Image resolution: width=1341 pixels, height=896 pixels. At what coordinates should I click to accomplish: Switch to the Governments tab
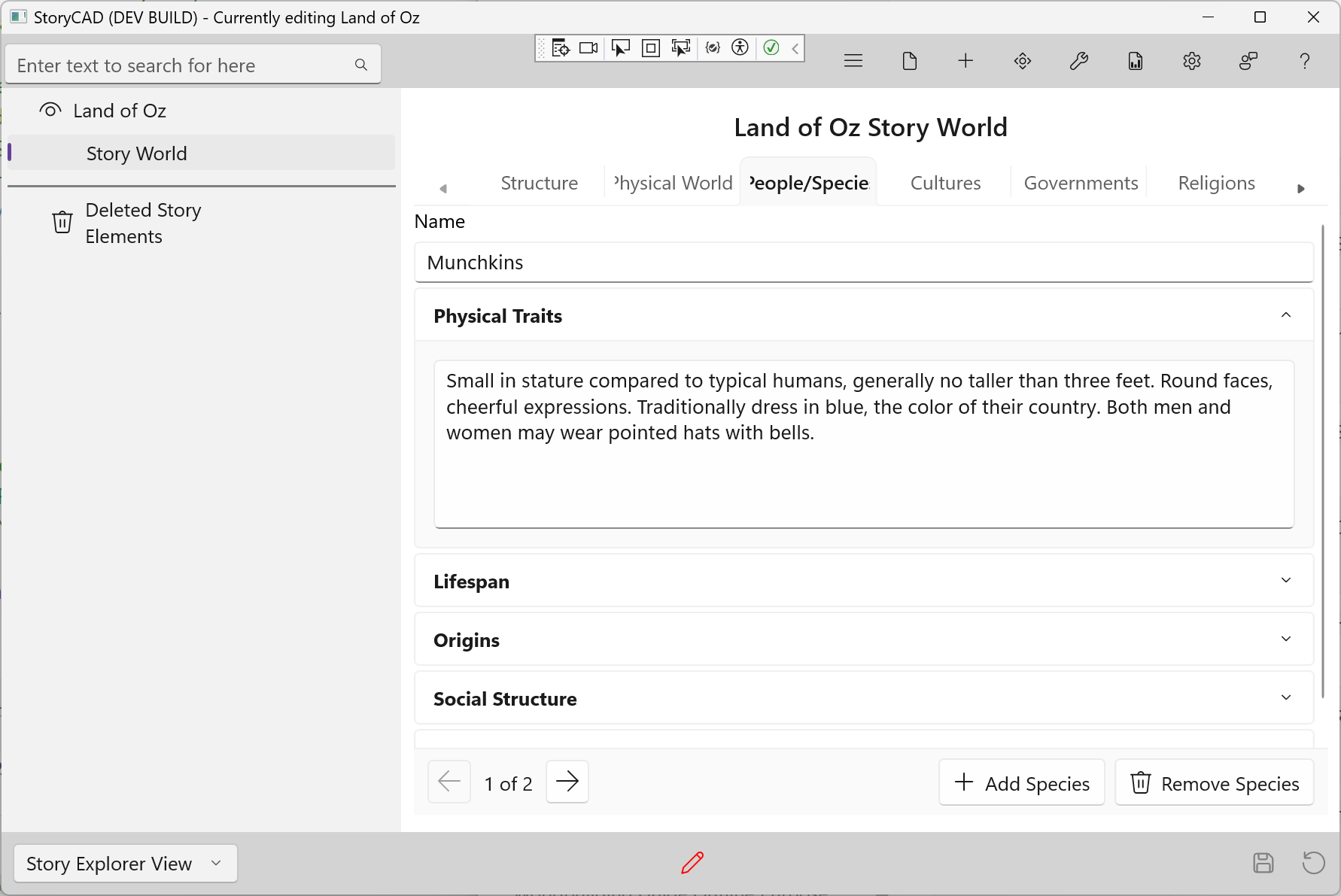1080,183
